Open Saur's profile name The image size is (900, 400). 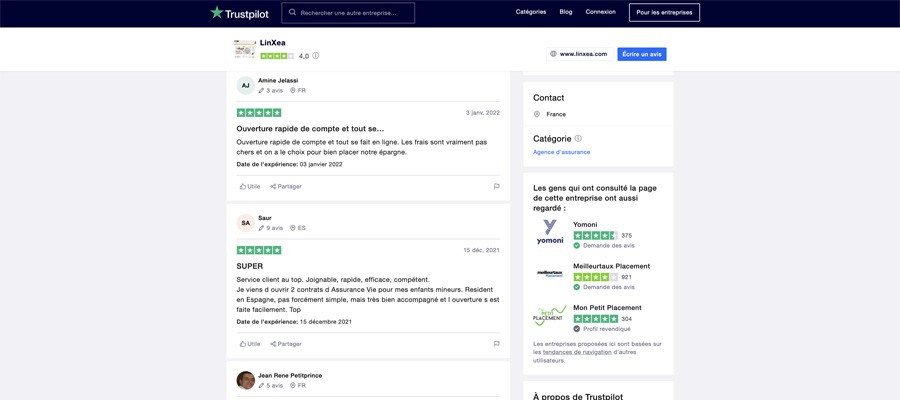click(265, 218)
